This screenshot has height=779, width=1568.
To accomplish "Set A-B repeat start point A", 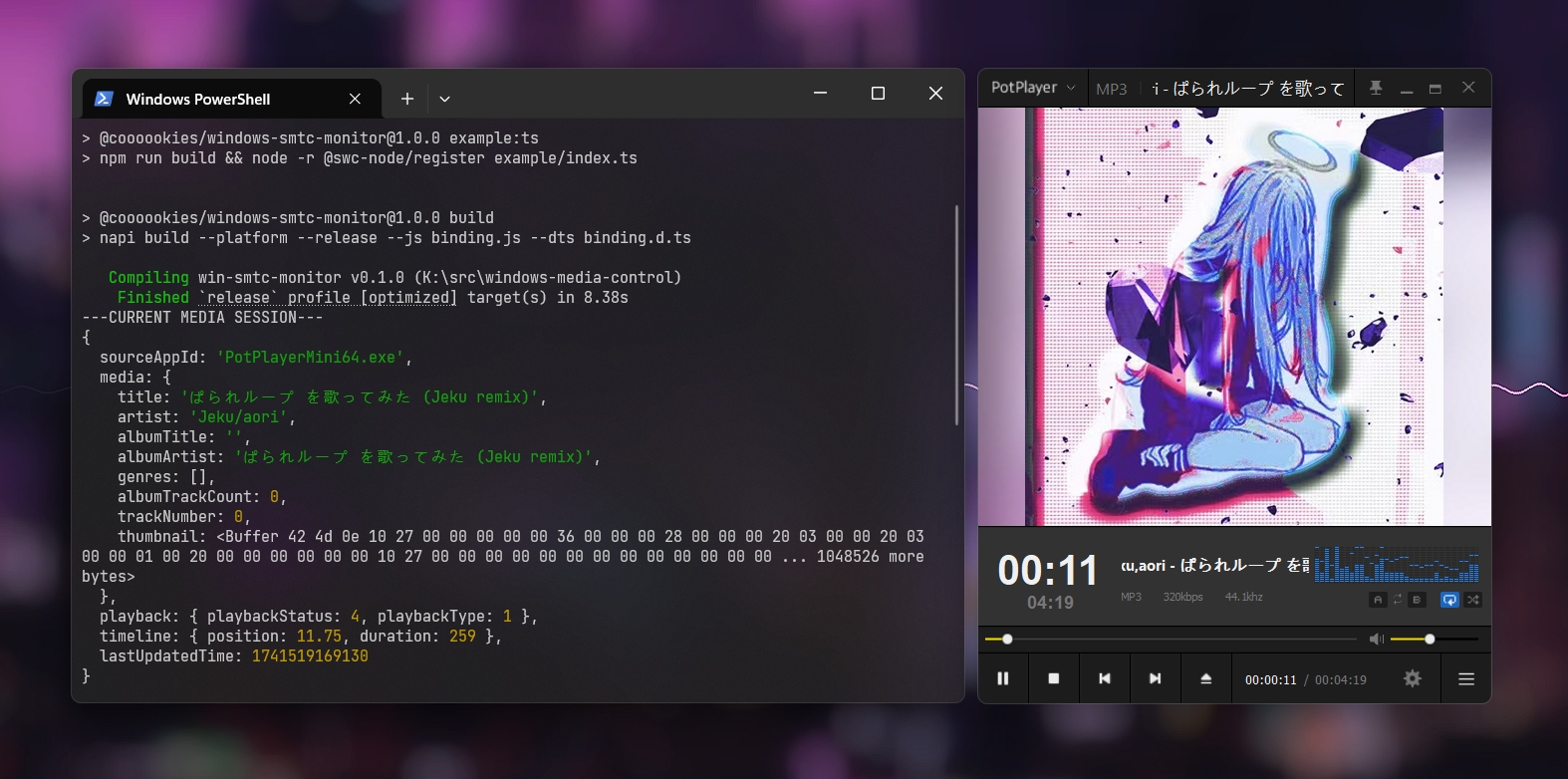I will pyautogui.click(x=1378, y=600).
